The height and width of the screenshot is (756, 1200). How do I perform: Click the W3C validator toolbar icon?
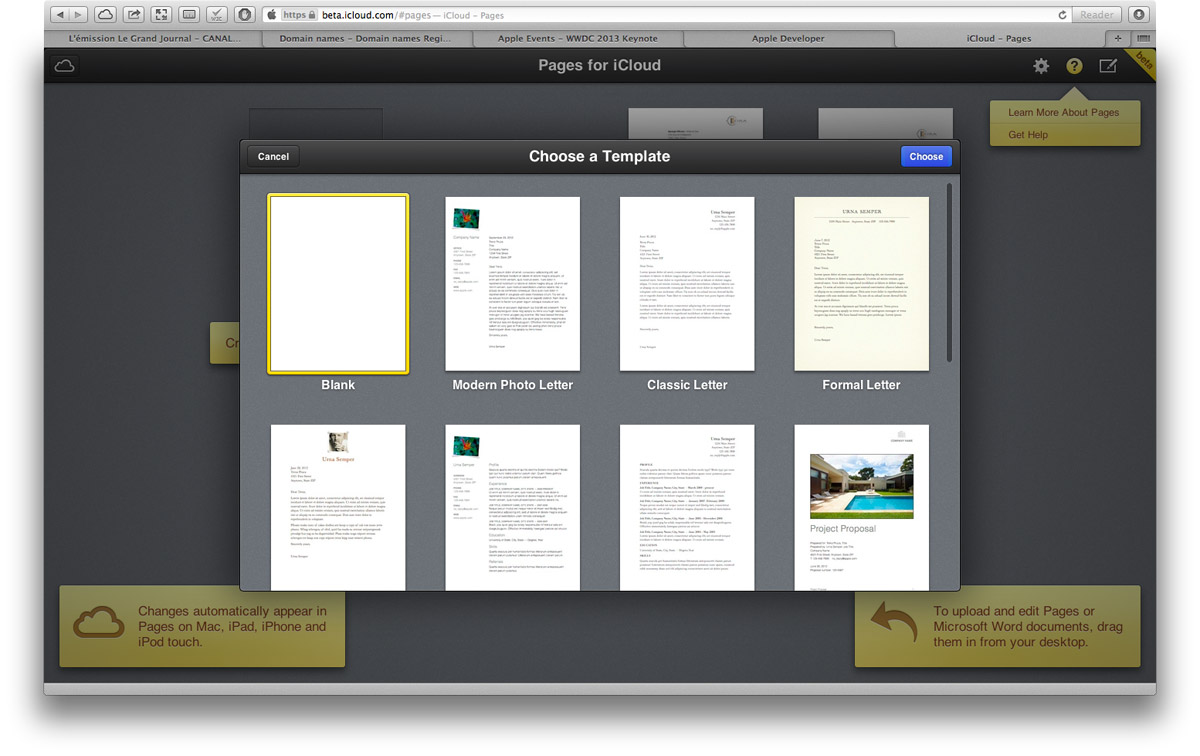pos(217,15)
